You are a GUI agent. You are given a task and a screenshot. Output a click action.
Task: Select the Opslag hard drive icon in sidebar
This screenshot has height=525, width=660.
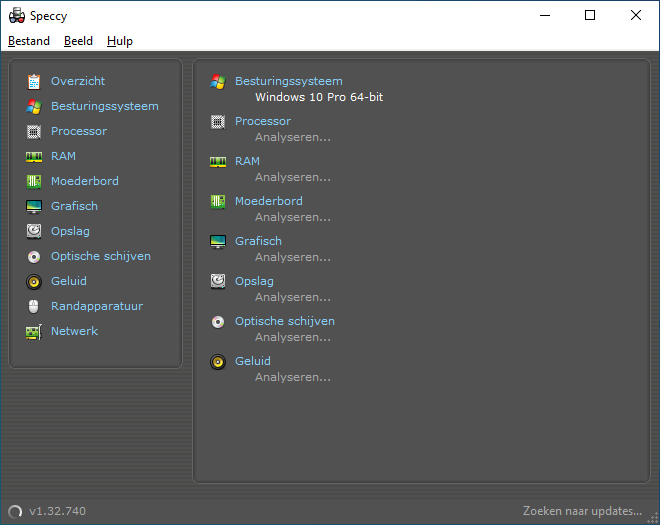click(34, 231)
